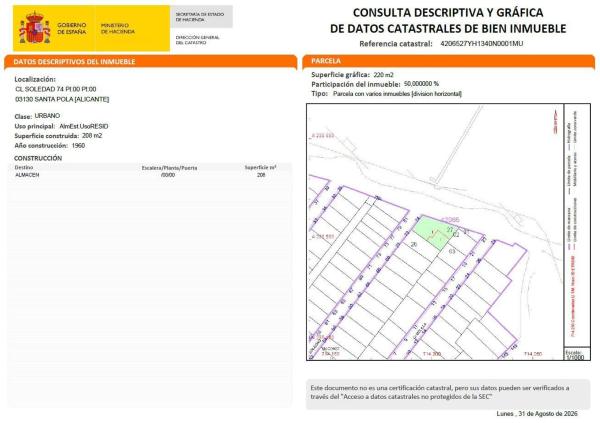Click the 'Año construcción:' label
600x423 pixels.
click(41, 145)
